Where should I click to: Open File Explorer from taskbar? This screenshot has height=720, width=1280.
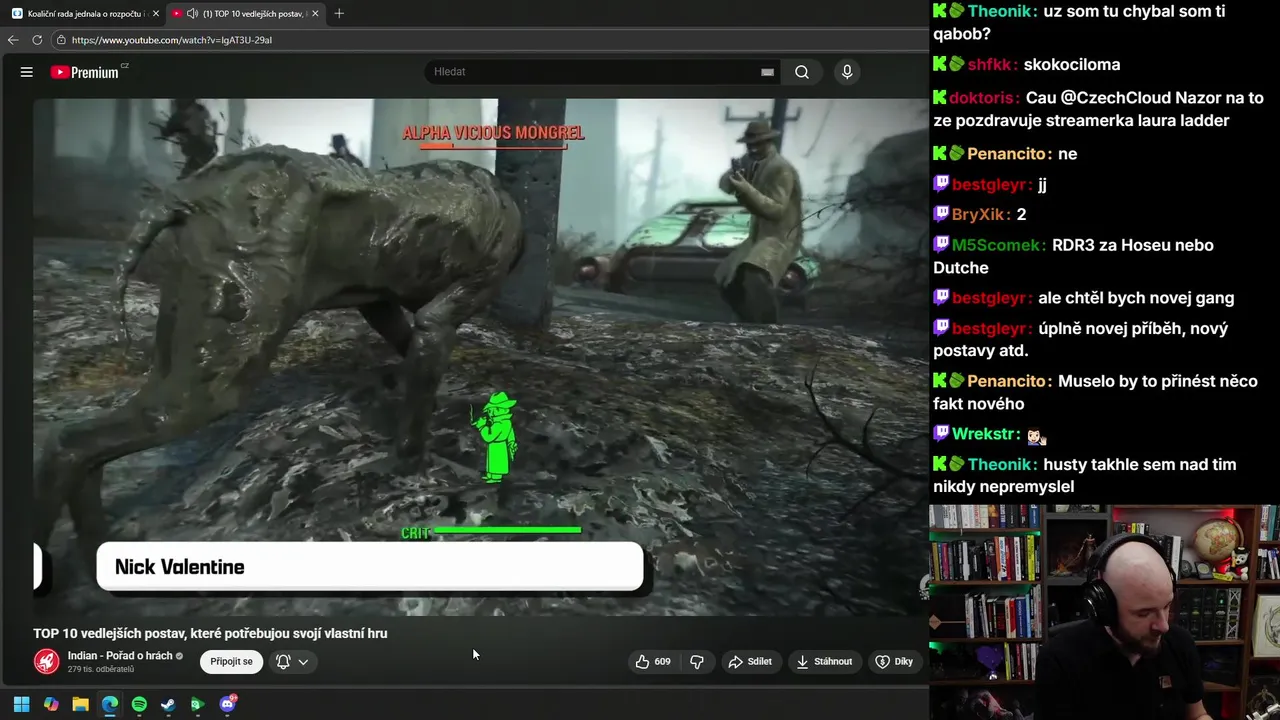pos(80,704)
